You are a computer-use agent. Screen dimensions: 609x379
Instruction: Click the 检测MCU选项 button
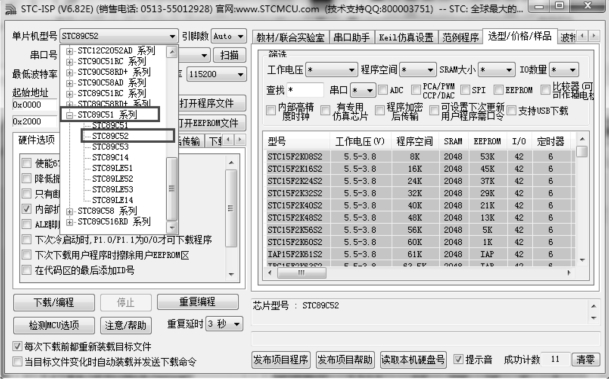(54, 325)
